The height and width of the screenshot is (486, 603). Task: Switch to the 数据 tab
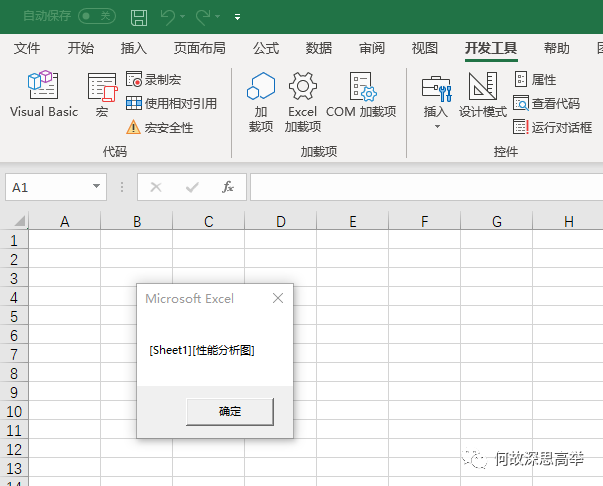[319, 48]
